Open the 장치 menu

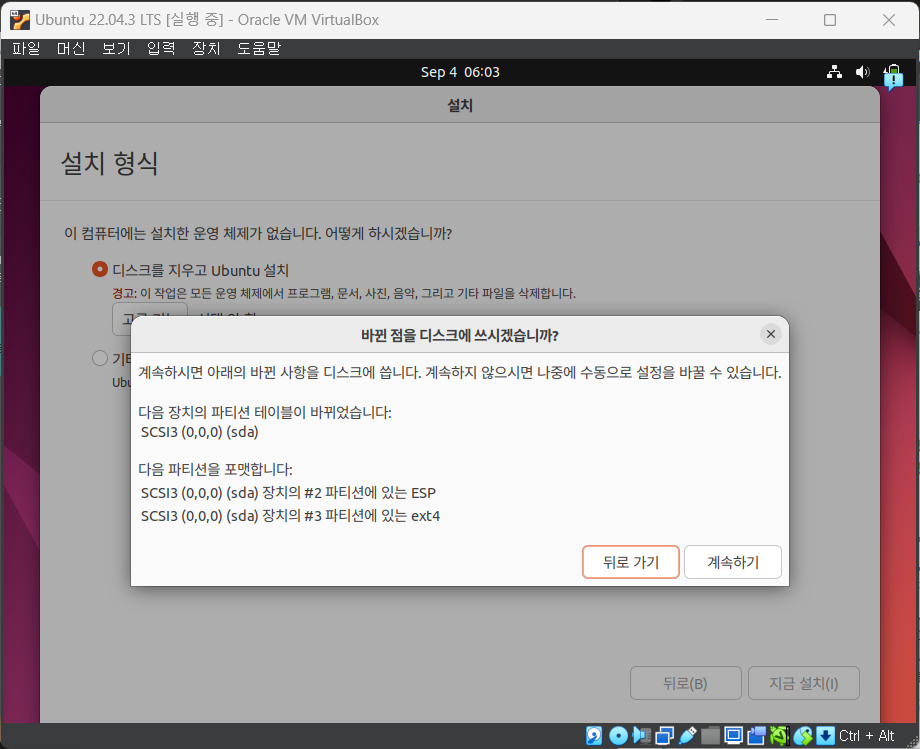pyautogui.click(x=206, y=48)
